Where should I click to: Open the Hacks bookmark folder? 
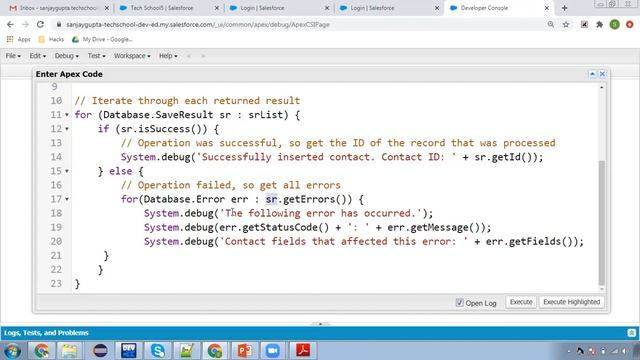[51, 40]
